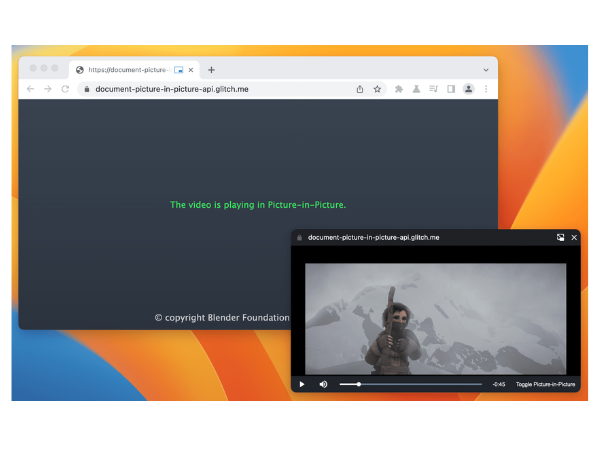
Task: Click the Toggle Picture-in-Picture button
Action: (x=545, y=384)
